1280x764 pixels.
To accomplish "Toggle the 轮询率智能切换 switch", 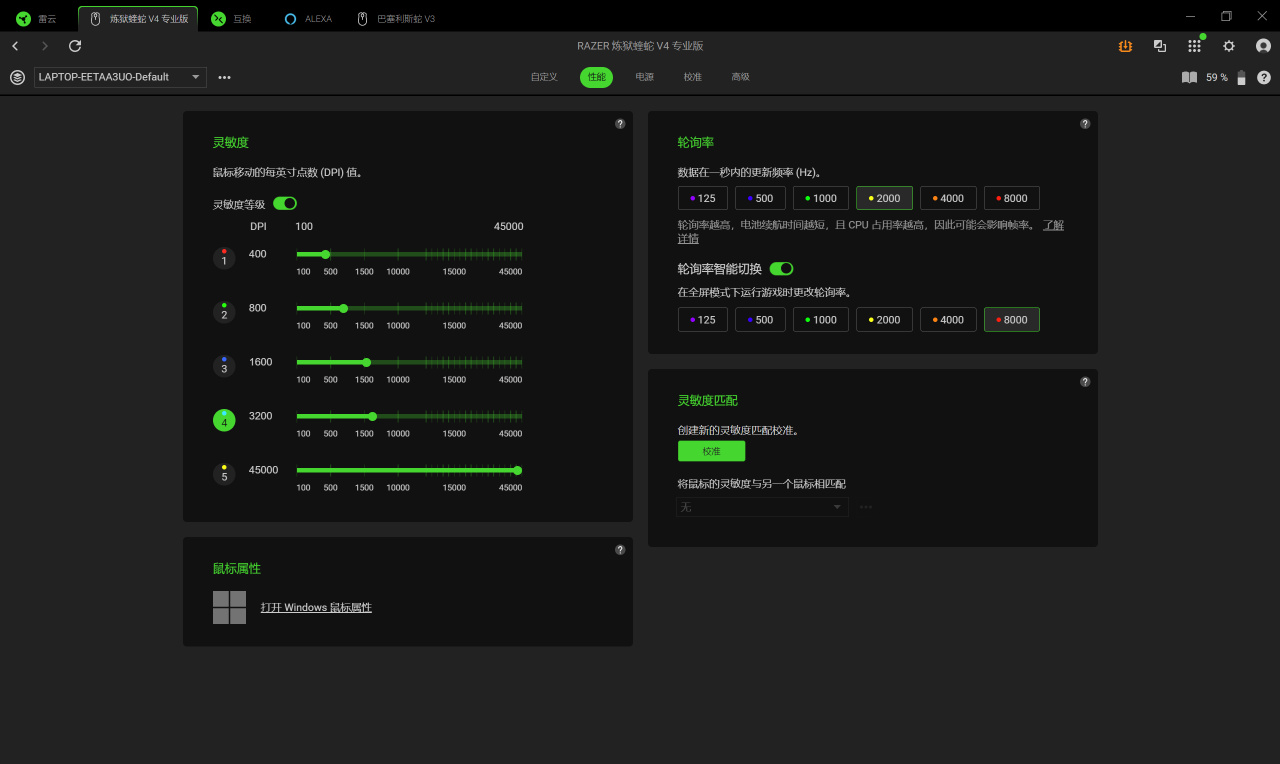I will tap(782, 268).
